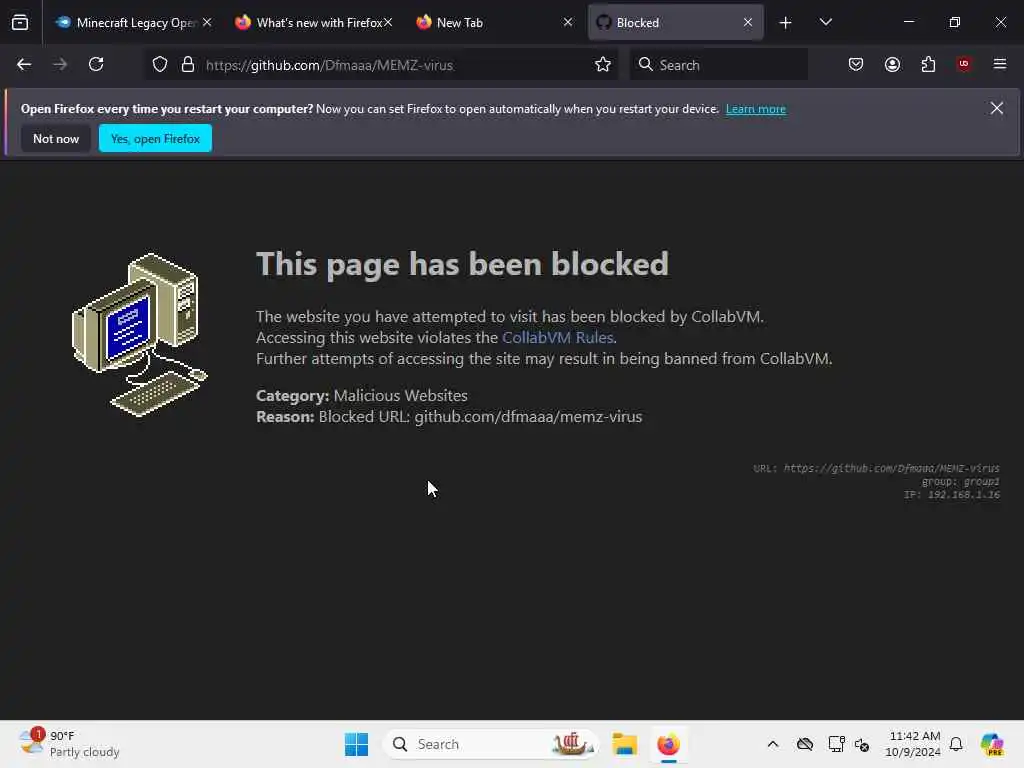
Task: Choose the Yes, open Firefox button
Action: tap(155, 138)
